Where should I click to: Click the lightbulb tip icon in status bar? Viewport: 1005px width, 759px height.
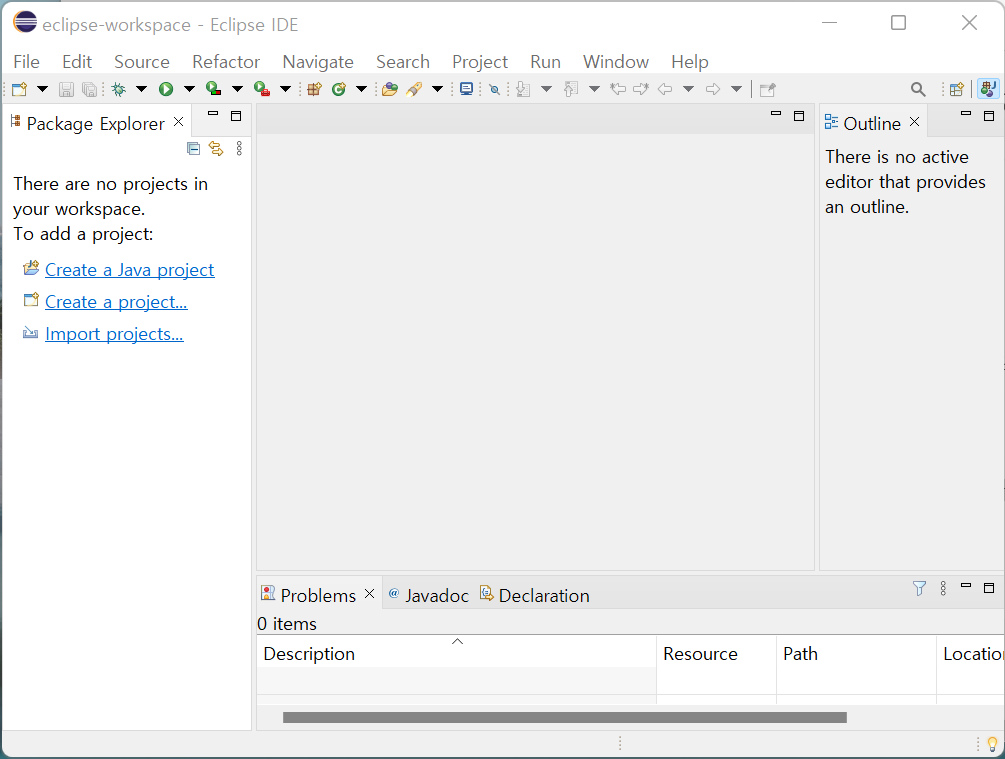(x=992, y=744)
